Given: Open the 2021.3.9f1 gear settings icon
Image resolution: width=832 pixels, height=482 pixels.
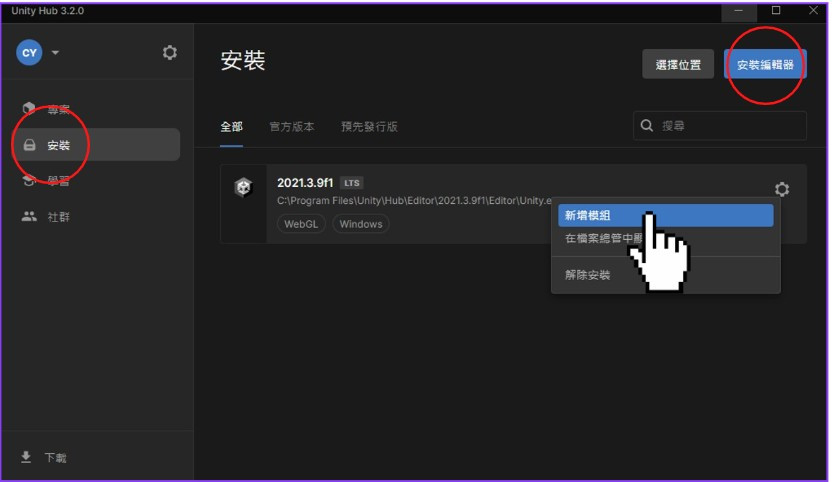Looking at the screenshot, I should pos(782,189).
